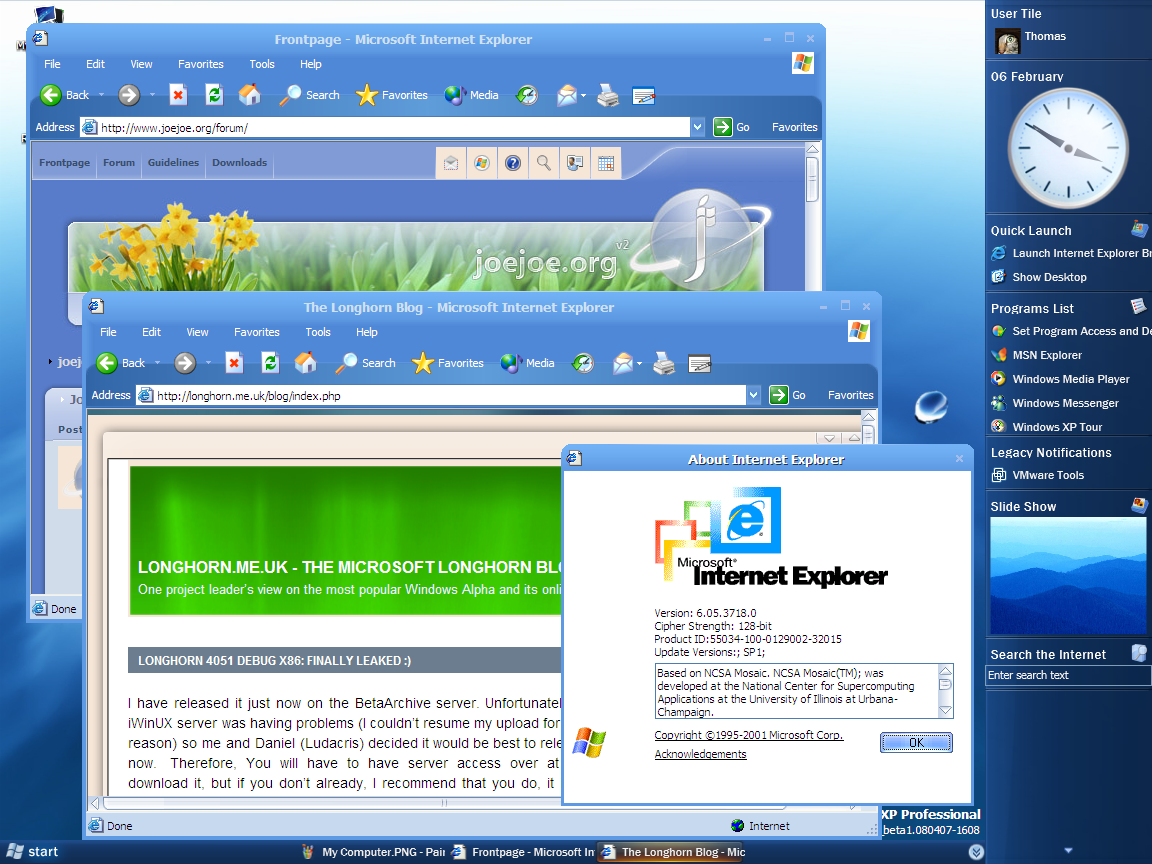
Task: Click the Search the Internet text field
Action: (1068, 675)
